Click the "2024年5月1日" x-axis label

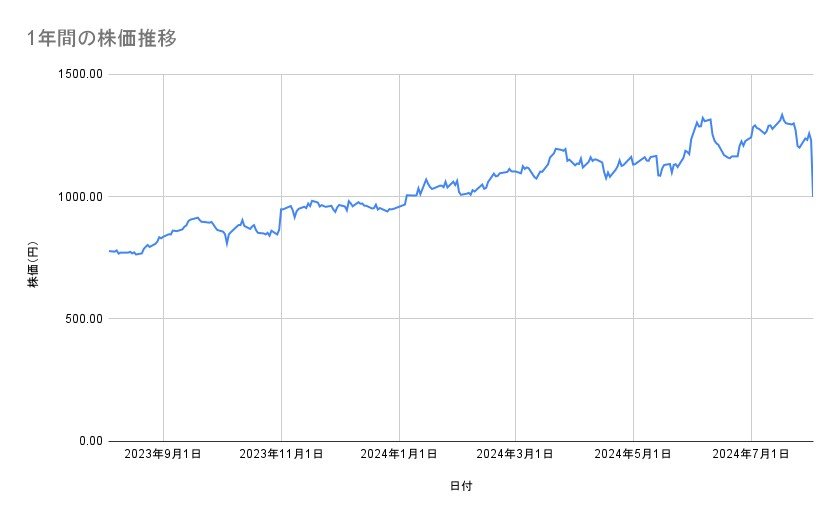(x=633, y=455)
